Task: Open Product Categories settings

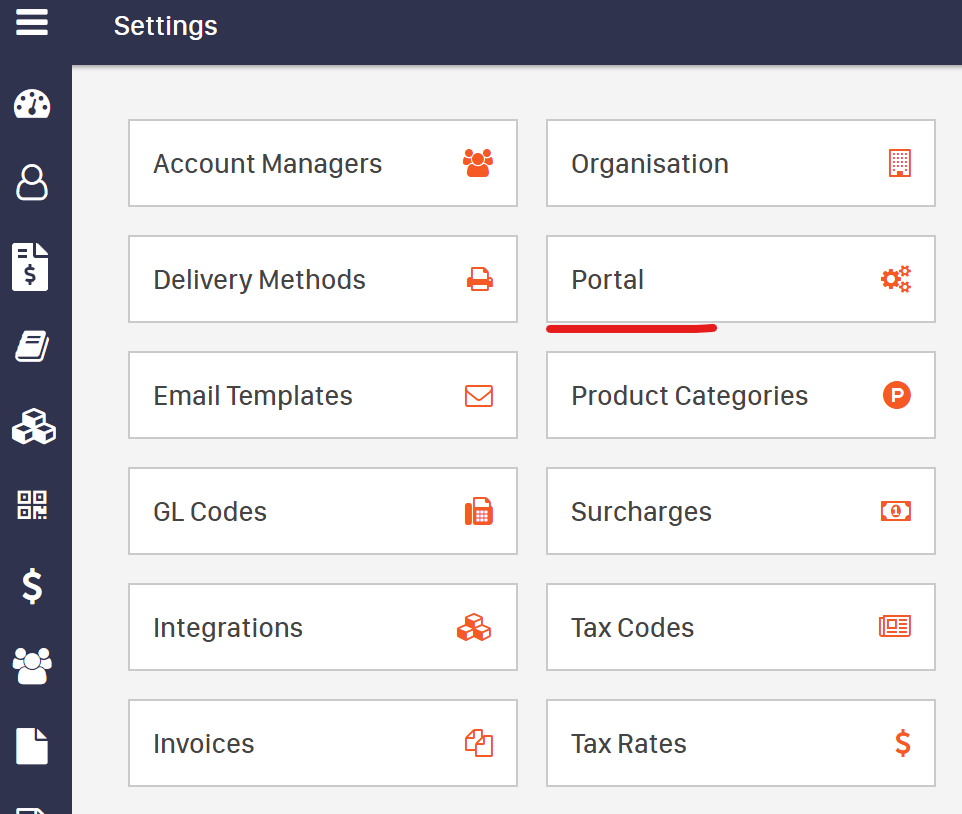Action: click(740, 395)
